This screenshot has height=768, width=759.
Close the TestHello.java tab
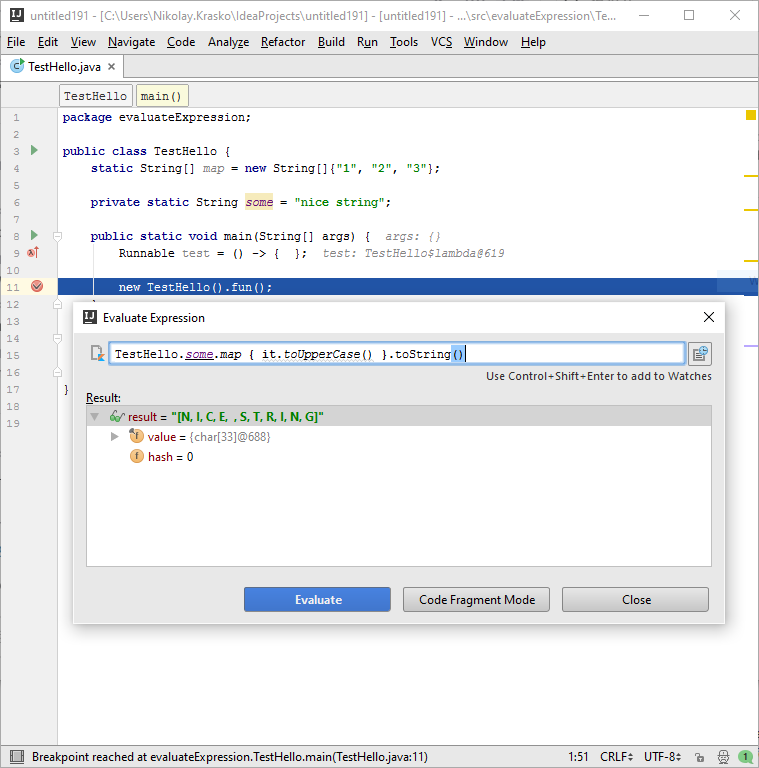point(112,66)
